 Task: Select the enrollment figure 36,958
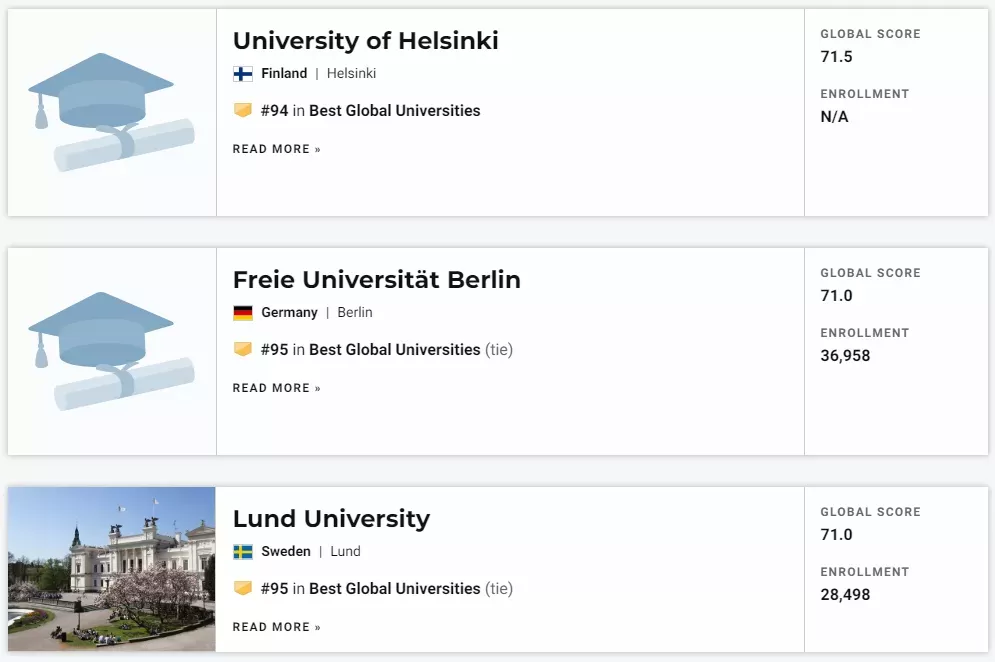[845, 355]
